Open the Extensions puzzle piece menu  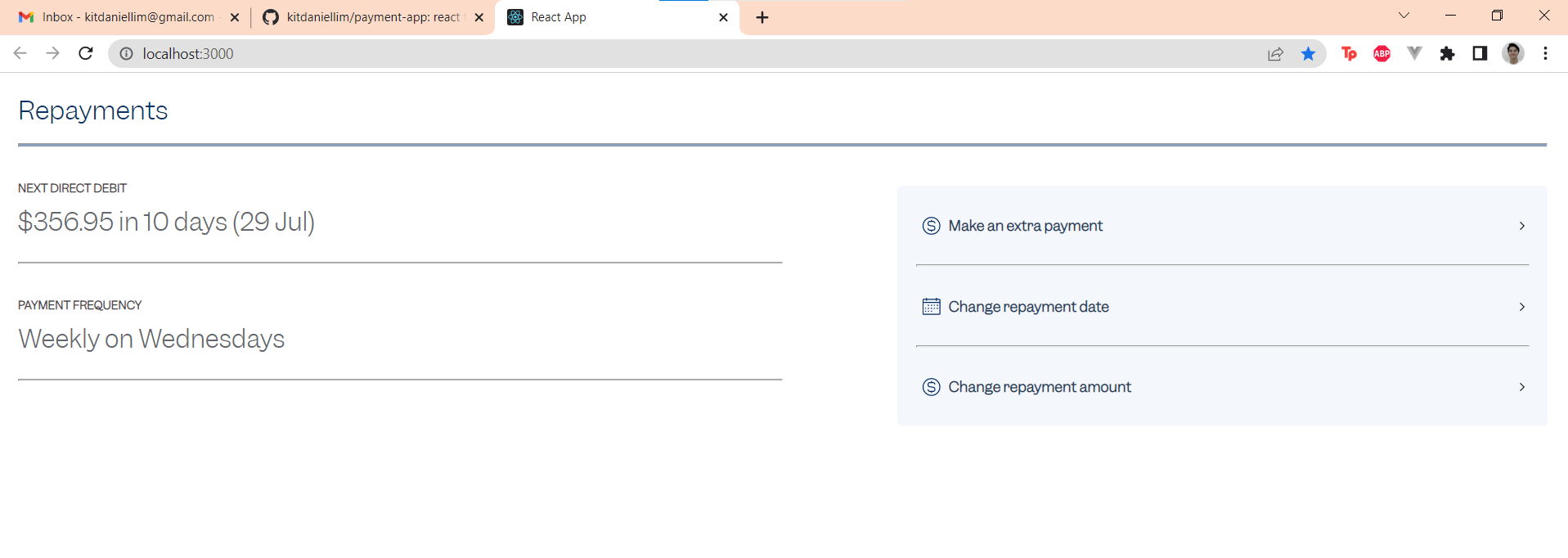click(1447, 53)
